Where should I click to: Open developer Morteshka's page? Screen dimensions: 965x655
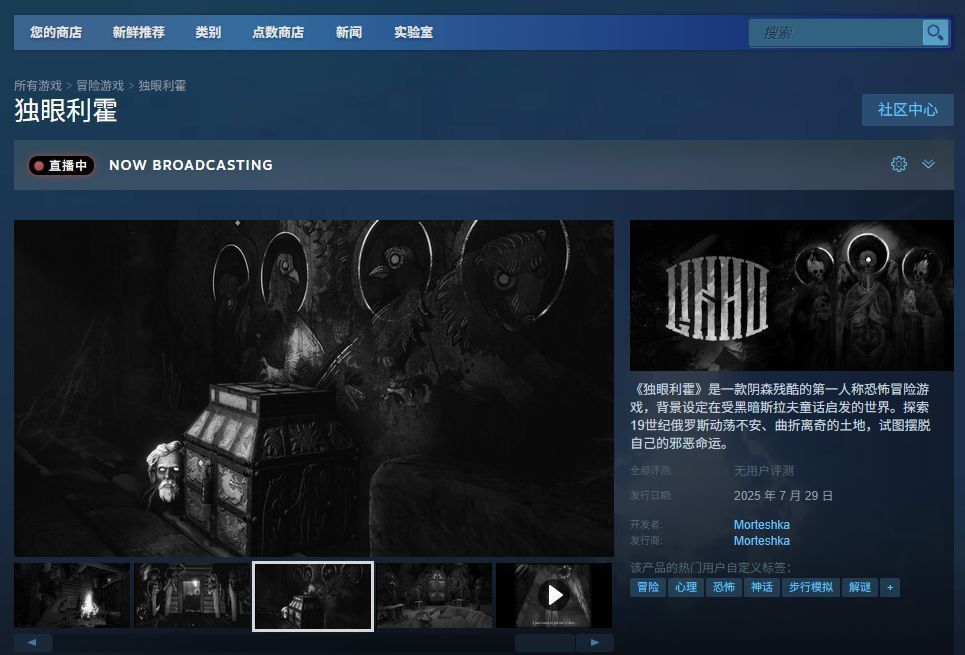tap(761, 524)
